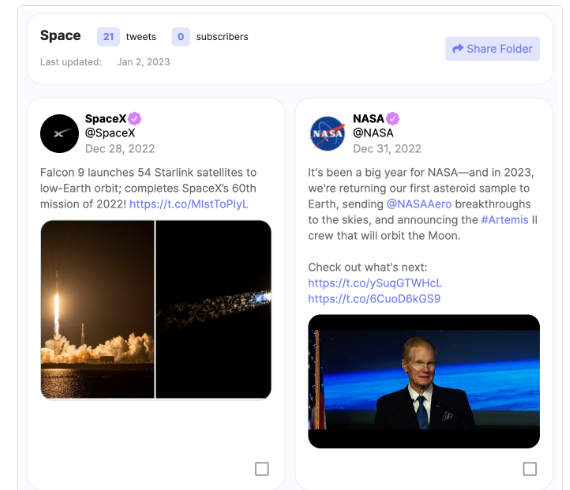The image size is (570, 490).
Task: View the Starlink streak night photo
Action: click(214, 309)
